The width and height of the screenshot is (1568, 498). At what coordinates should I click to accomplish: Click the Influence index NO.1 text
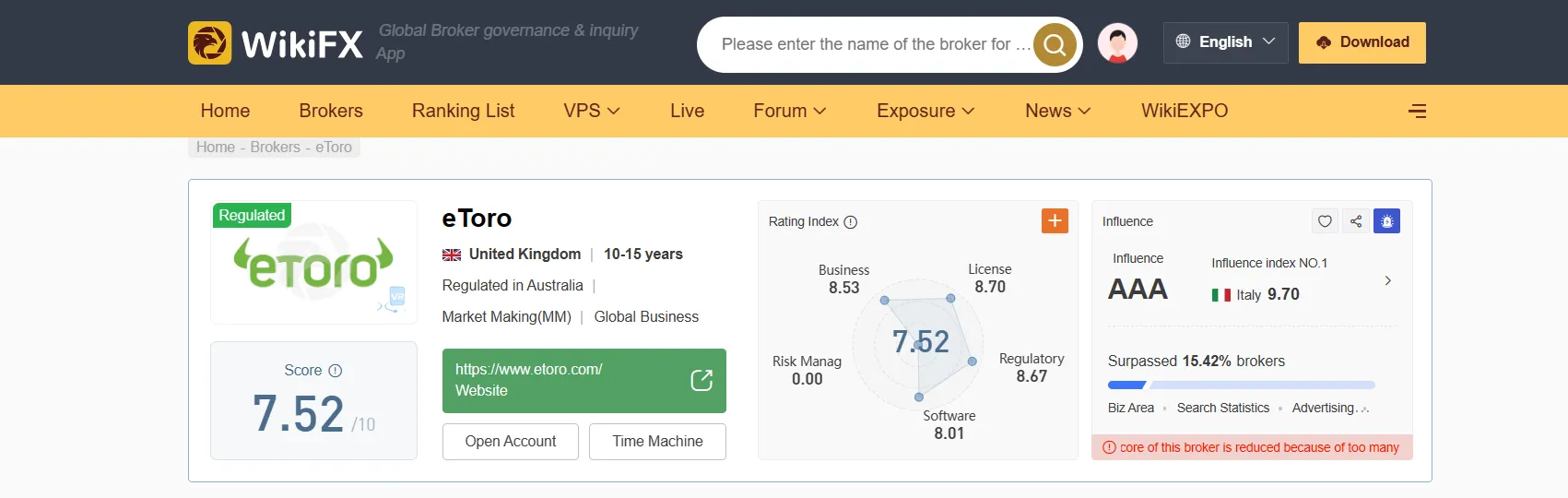1269,264
